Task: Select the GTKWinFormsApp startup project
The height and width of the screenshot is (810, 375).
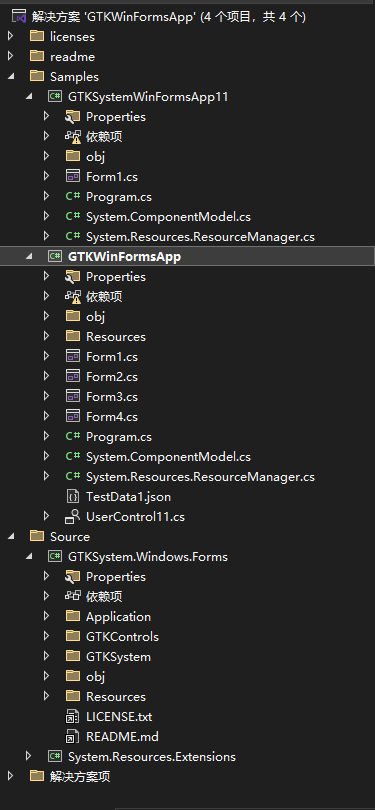Action: 124,256
